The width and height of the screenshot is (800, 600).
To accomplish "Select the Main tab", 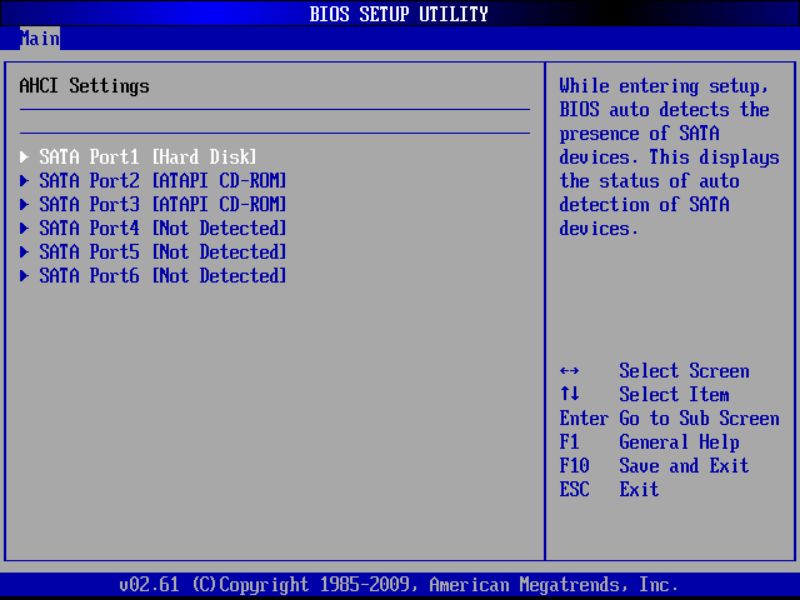I will [40, 38].
